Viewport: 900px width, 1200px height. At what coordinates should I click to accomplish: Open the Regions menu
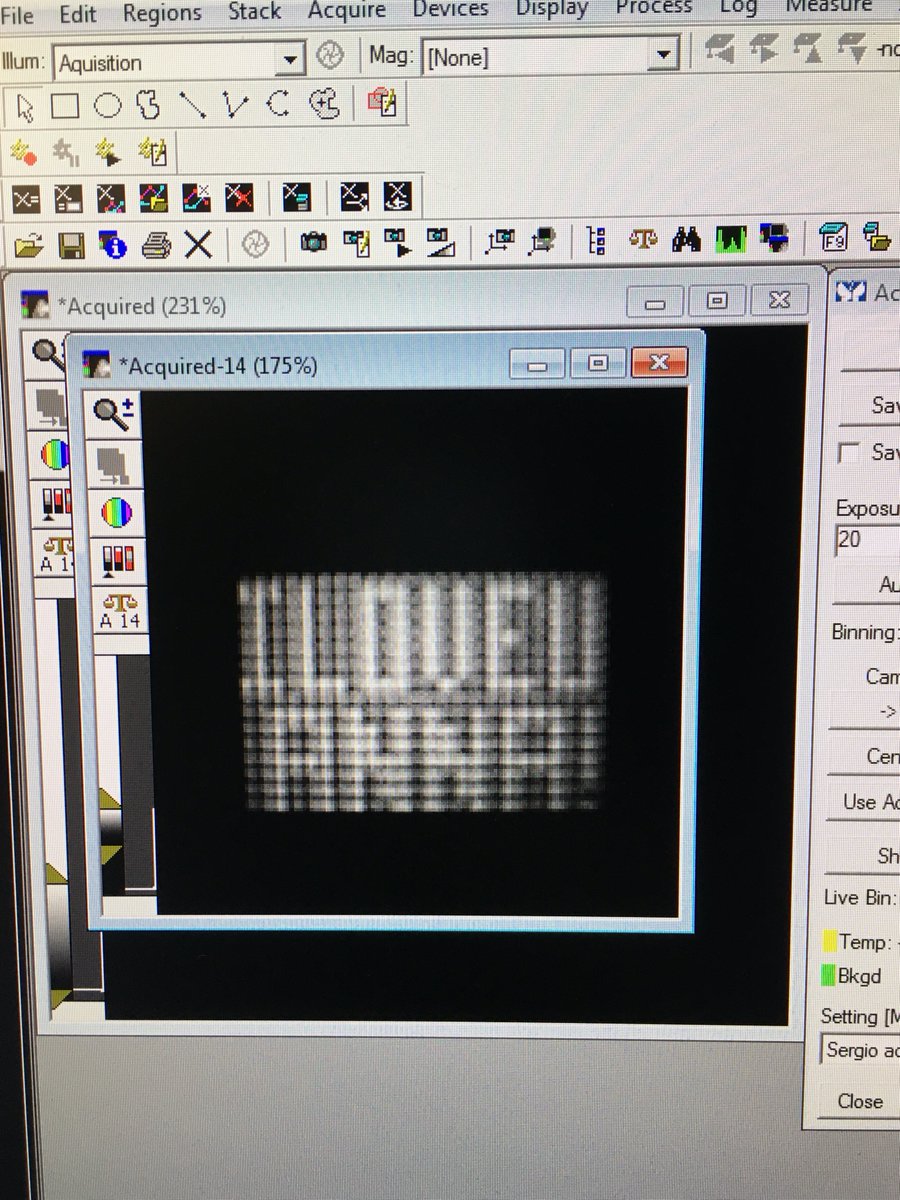point(161,14)
